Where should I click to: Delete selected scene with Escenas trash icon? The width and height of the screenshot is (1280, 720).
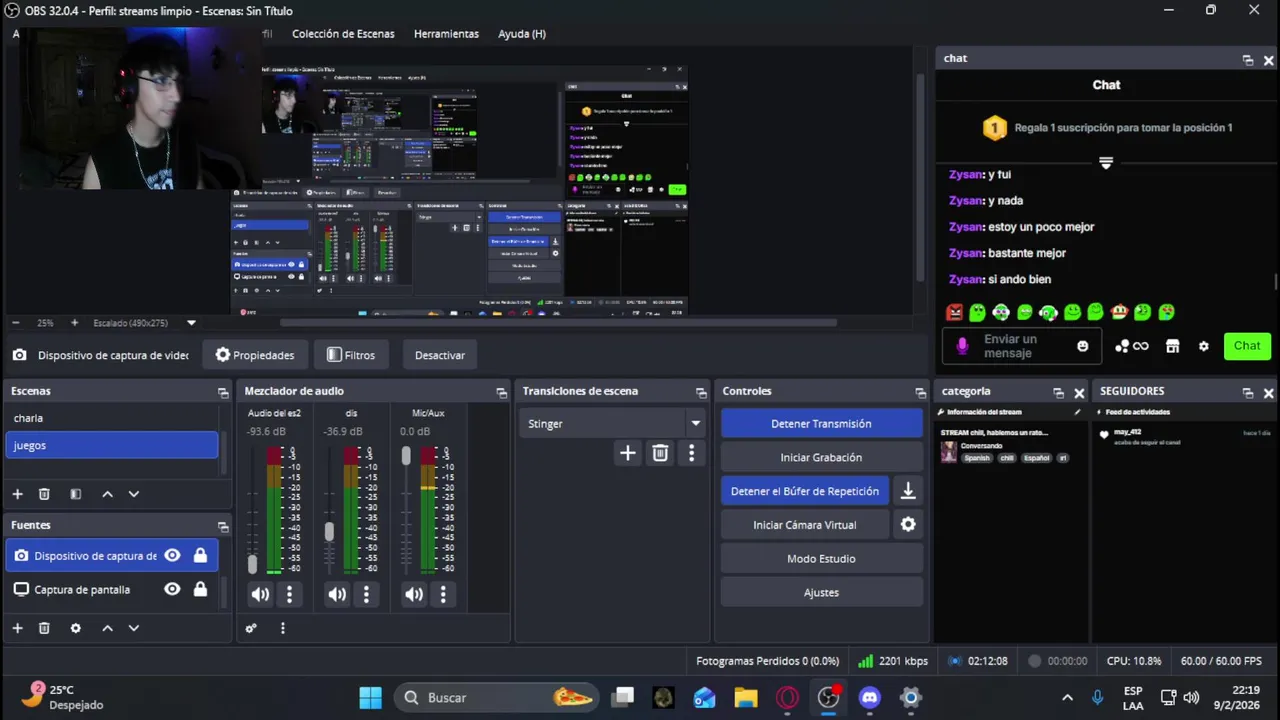[44, 494]
